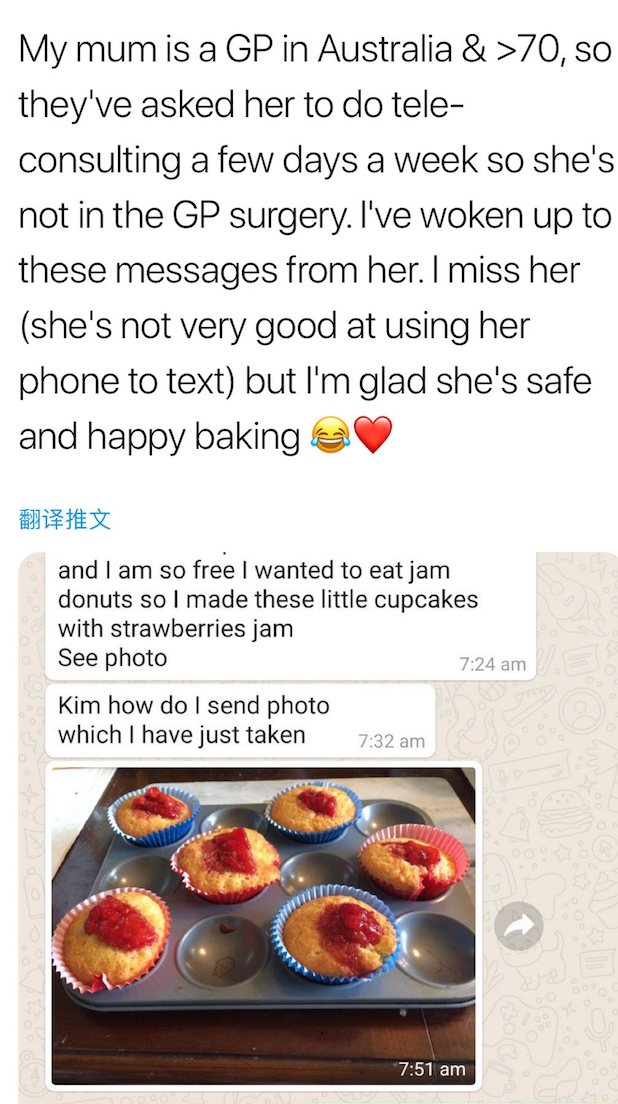Click the 7:24 am message timestamp
The height and width of the screenshot is (1104, 618).
pyautogui.click(x=493, y=664)
